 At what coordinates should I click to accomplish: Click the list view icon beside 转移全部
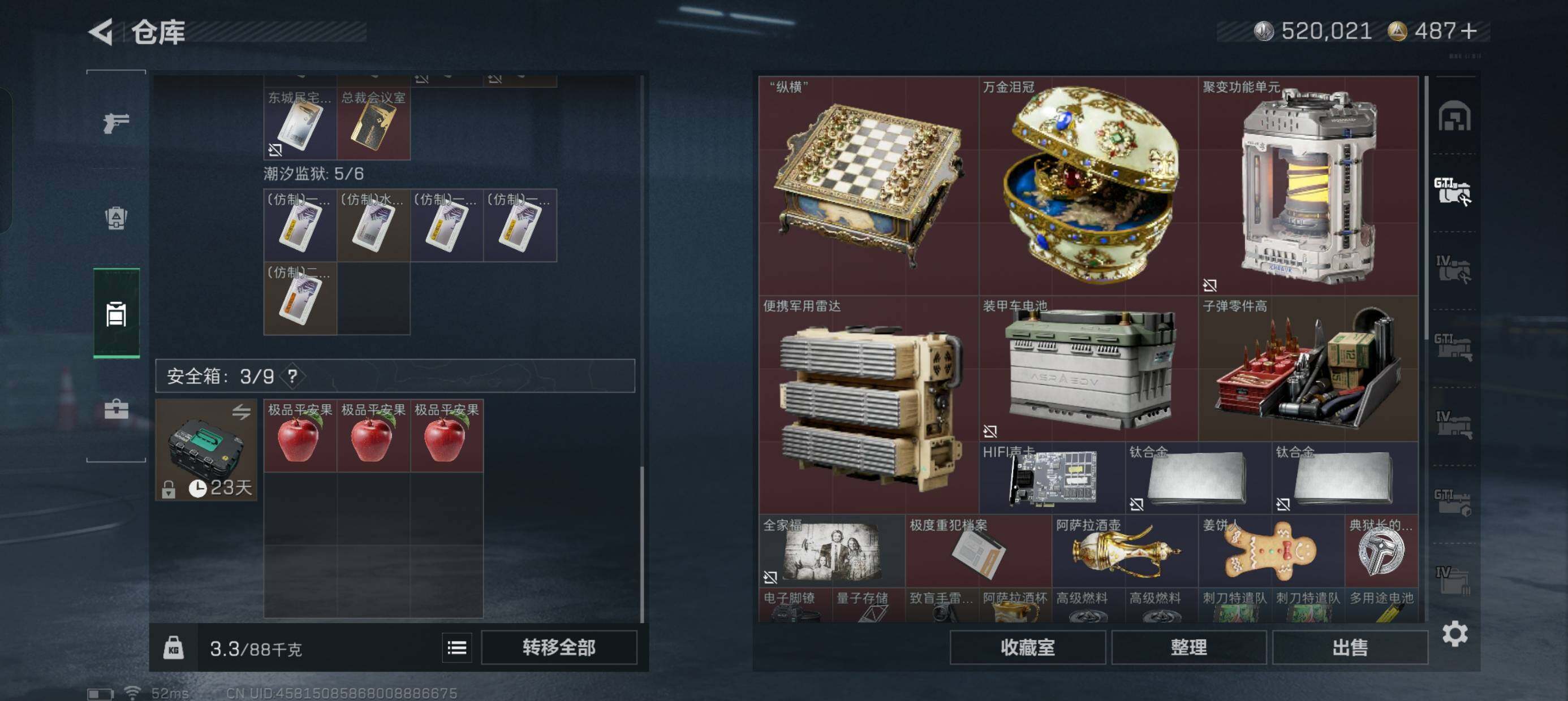coord(456,647)
